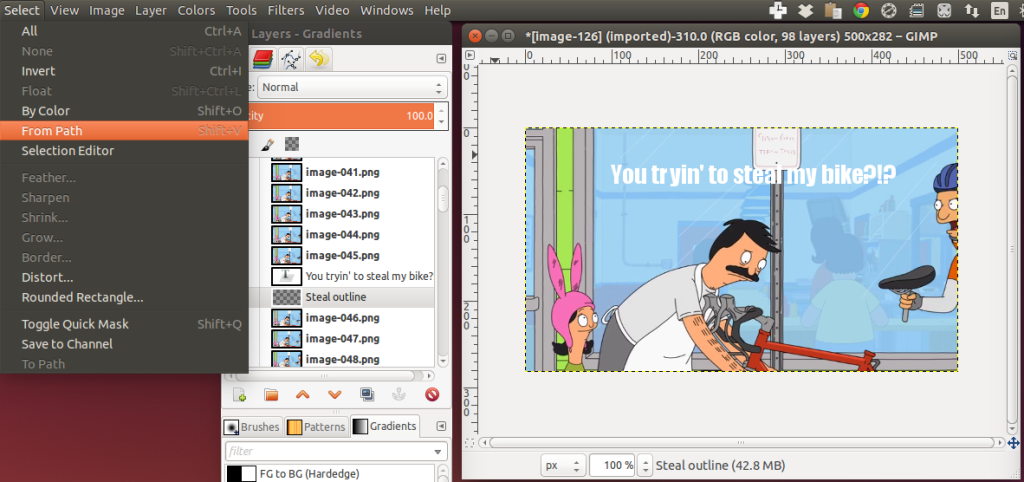Open the Undo History tab icon

tap(318, 59)
